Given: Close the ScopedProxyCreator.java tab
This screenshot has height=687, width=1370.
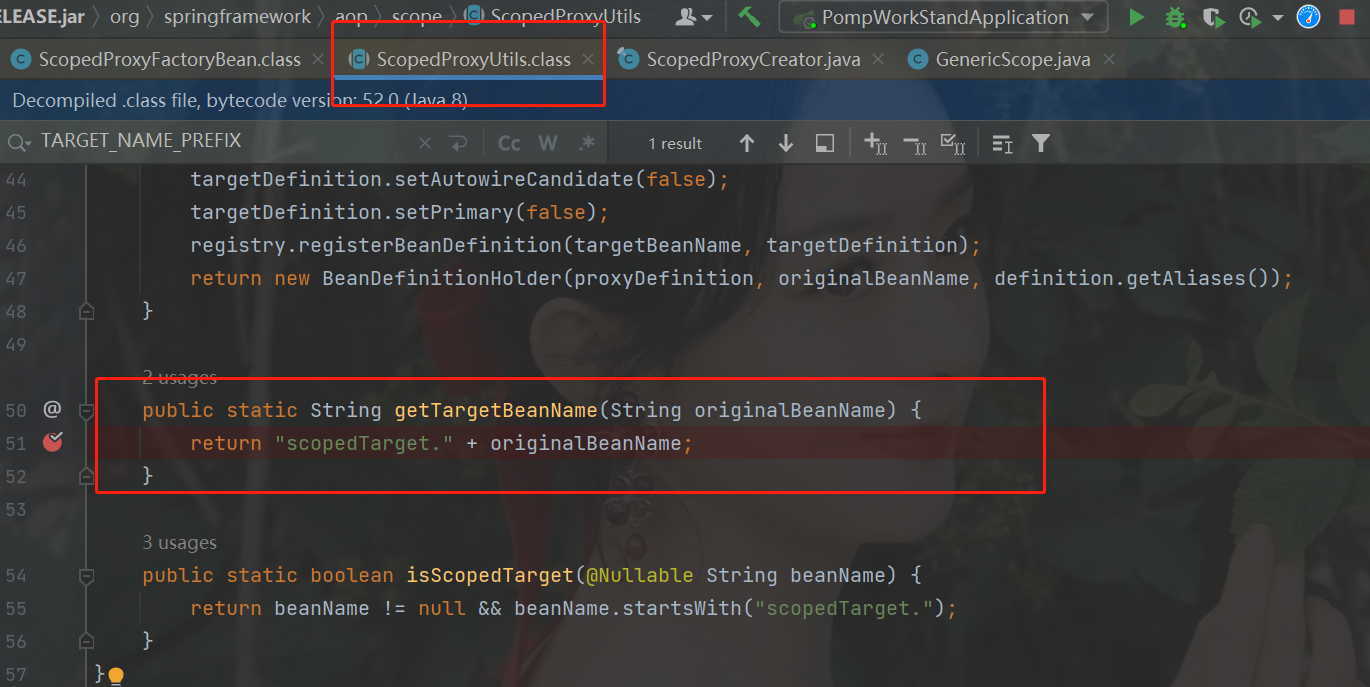Looking at the screenshot, I should (878, 60).
